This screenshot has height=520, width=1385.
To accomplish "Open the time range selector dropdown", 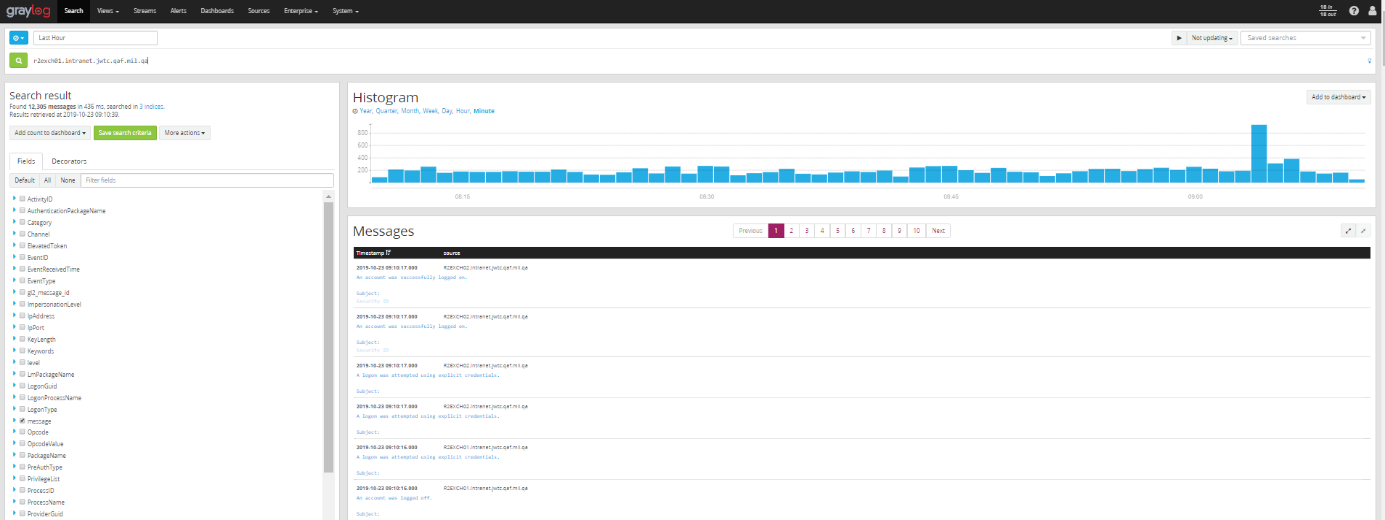I will 18,38.
